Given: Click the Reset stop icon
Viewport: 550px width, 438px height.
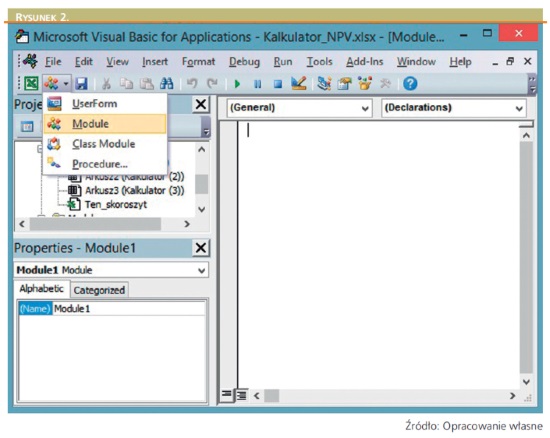Looking at the screenshot, I should [278, 84].
